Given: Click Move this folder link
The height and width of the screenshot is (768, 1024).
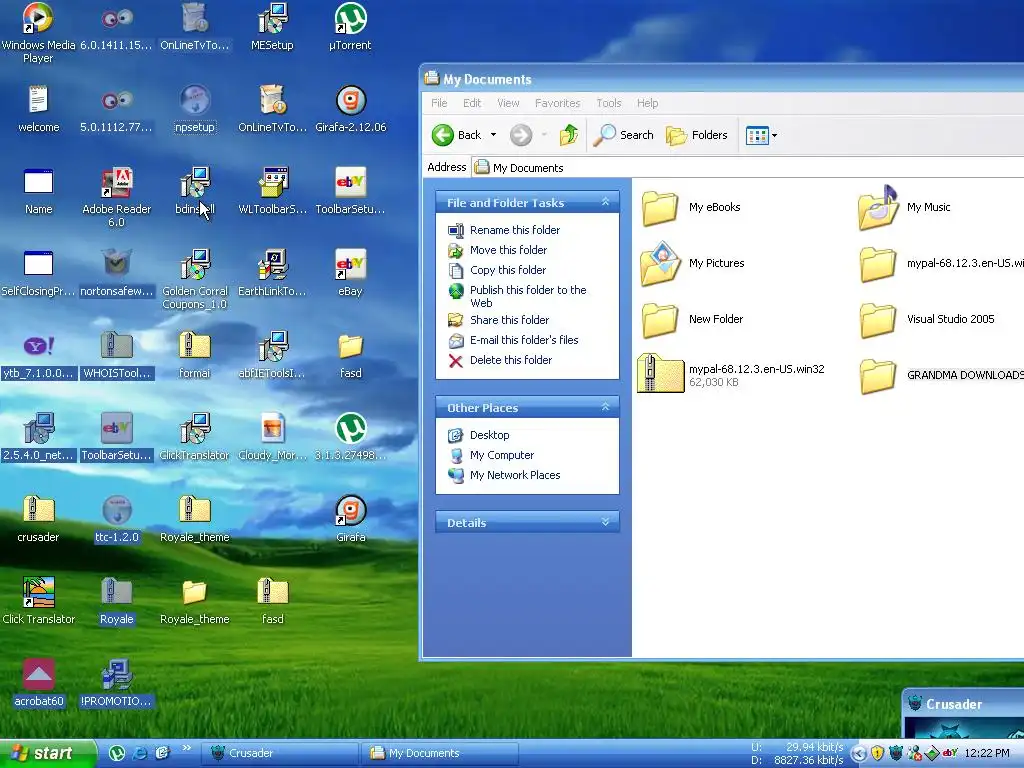Looking at the screenshot, I should [x=508, y=250].
